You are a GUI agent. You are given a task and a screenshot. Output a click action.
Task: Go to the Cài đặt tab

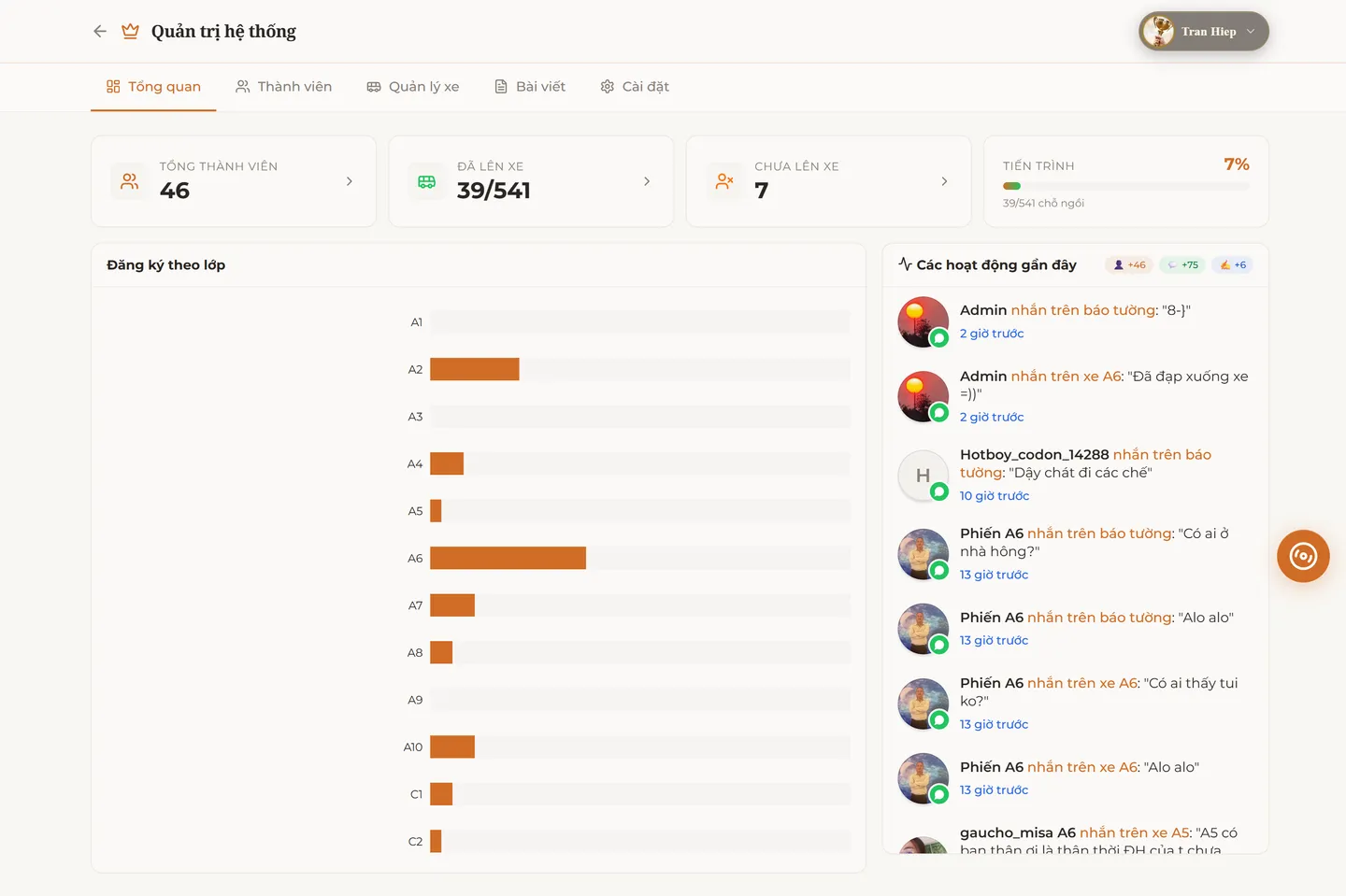(634, 87)
